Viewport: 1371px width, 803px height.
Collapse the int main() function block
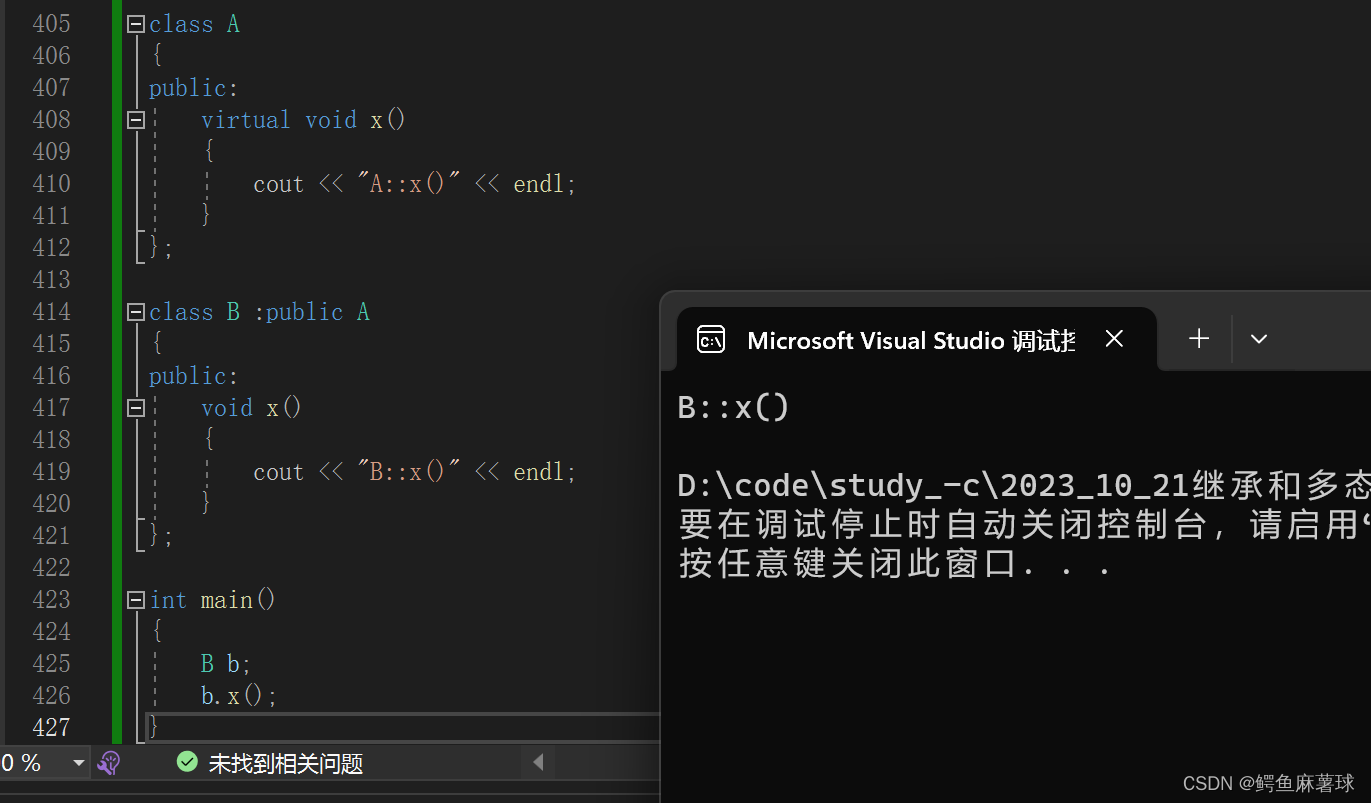pos(136,600)
